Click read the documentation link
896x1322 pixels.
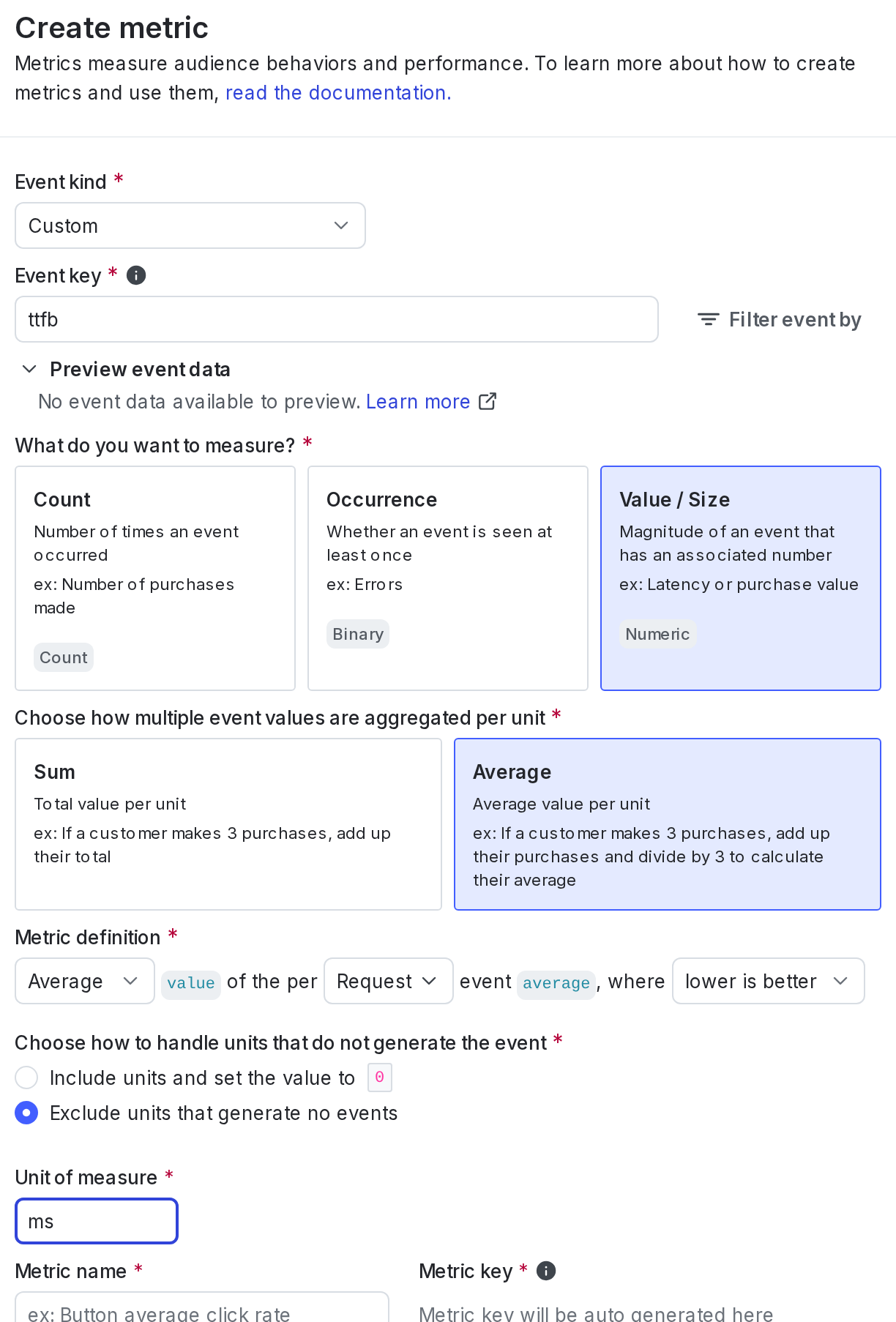click(x=337, y=92)
